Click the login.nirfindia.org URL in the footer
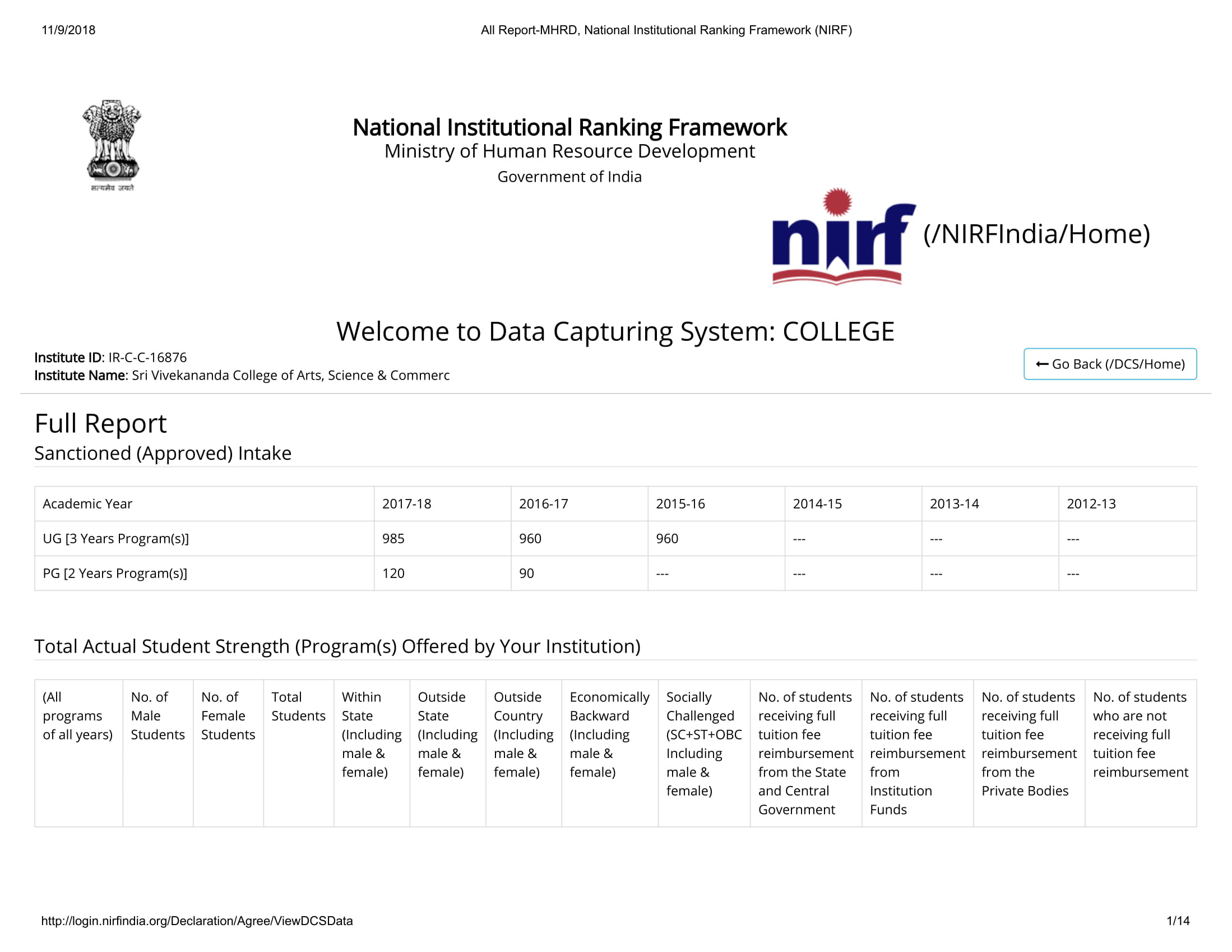Viewport: 1232px width, 952px height. (197, 921)
